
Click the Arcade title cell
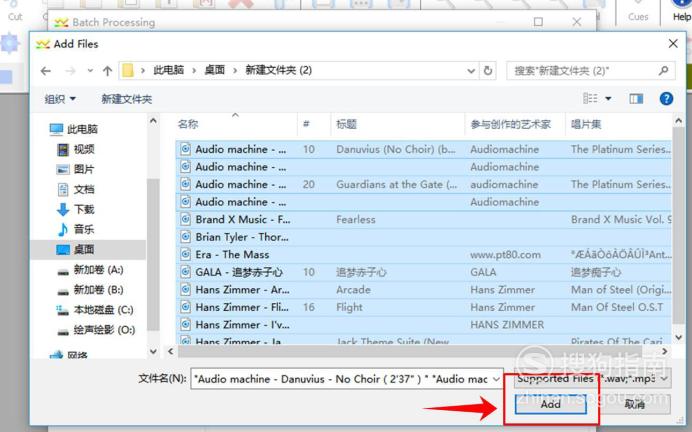click(x=354, y=290)
